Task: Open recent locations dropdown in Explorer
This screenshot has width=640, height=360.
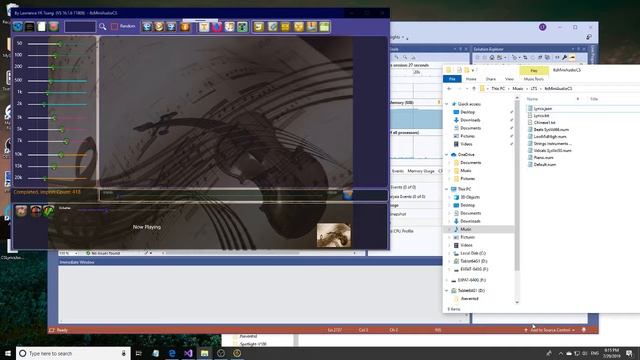Action: click(x=467, y=89)
